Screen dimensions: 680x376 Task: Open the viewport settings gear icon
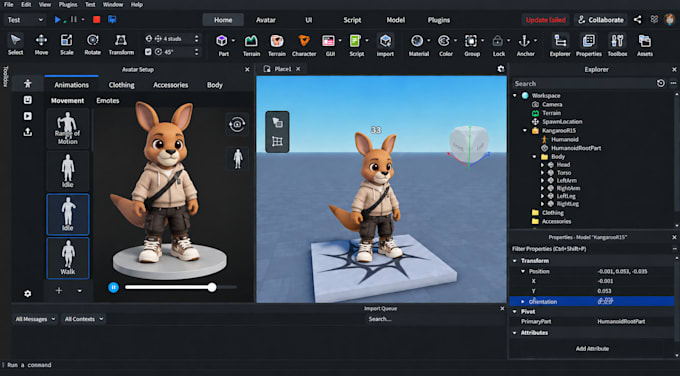click(x=500, y=69)
